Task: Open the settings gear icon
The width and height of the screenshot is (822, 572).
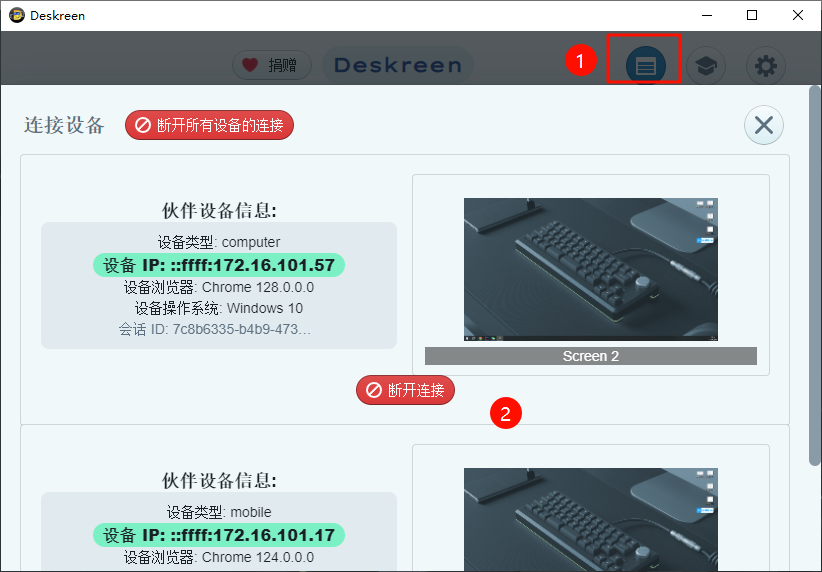Action: point(765,66)
